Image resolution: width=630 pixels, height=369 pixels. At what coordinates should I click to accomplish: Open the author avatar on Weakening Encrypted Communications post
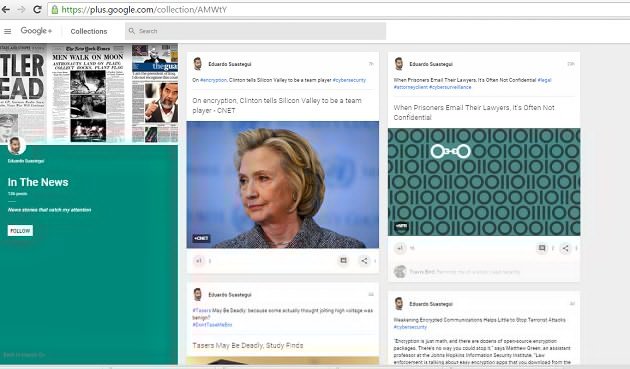[399, 303]
